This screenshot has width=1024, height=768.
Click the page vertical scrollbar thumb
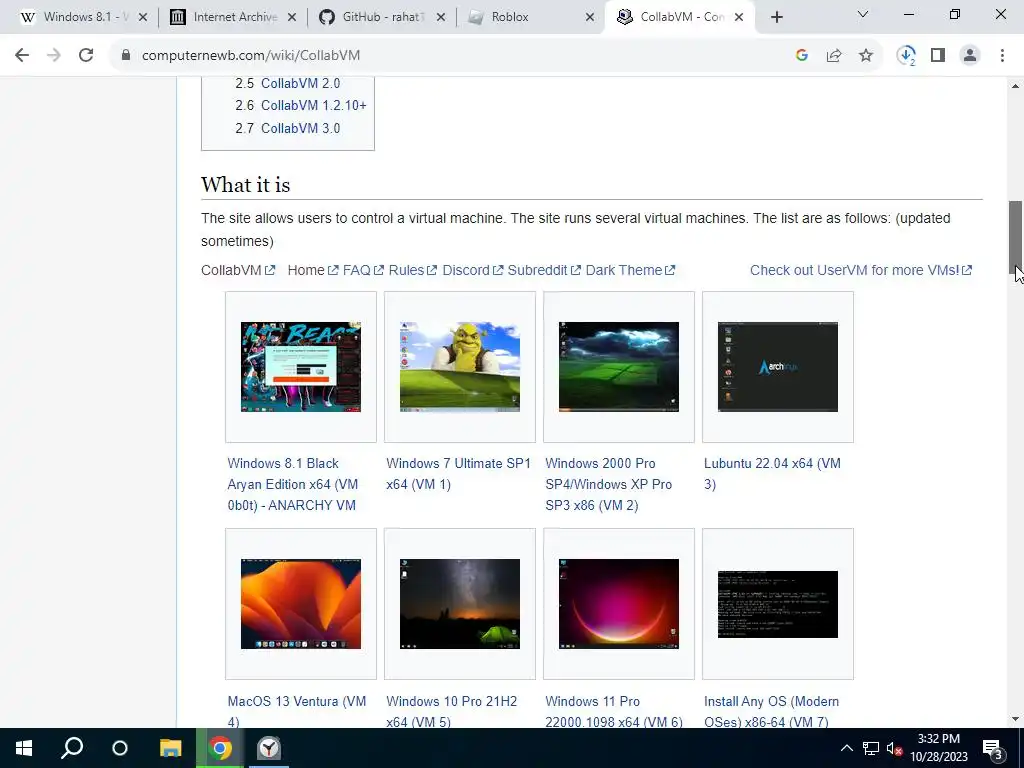(x=1015, y=237)
